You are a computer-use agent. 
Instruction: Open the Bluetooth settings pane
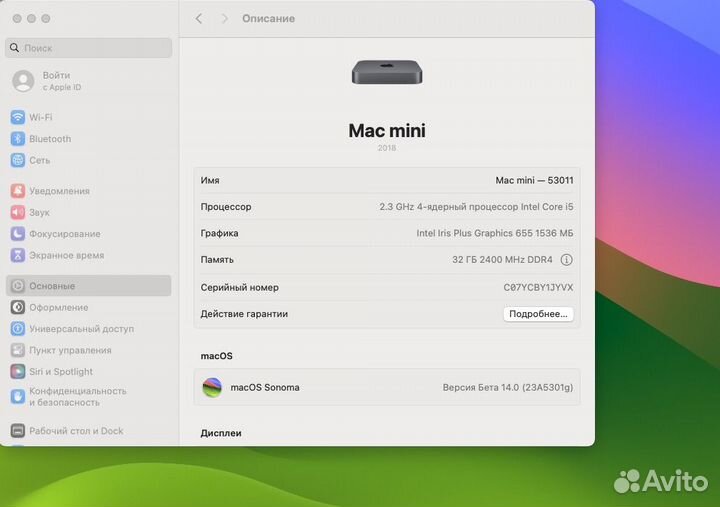click(89, 139)
